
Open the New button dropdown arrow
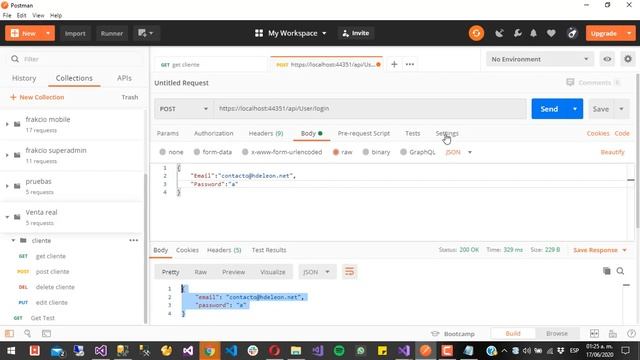(48, 33)
